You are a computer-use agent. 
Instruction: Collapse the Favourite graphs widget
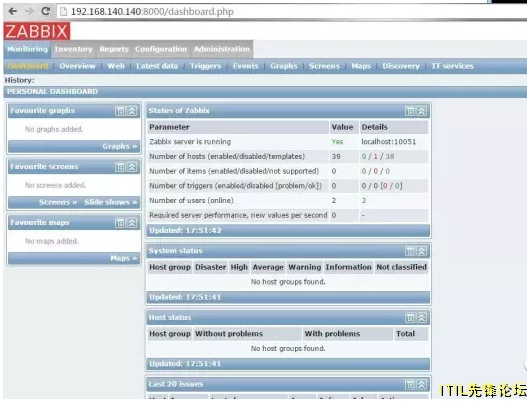(x=132, y=111)
